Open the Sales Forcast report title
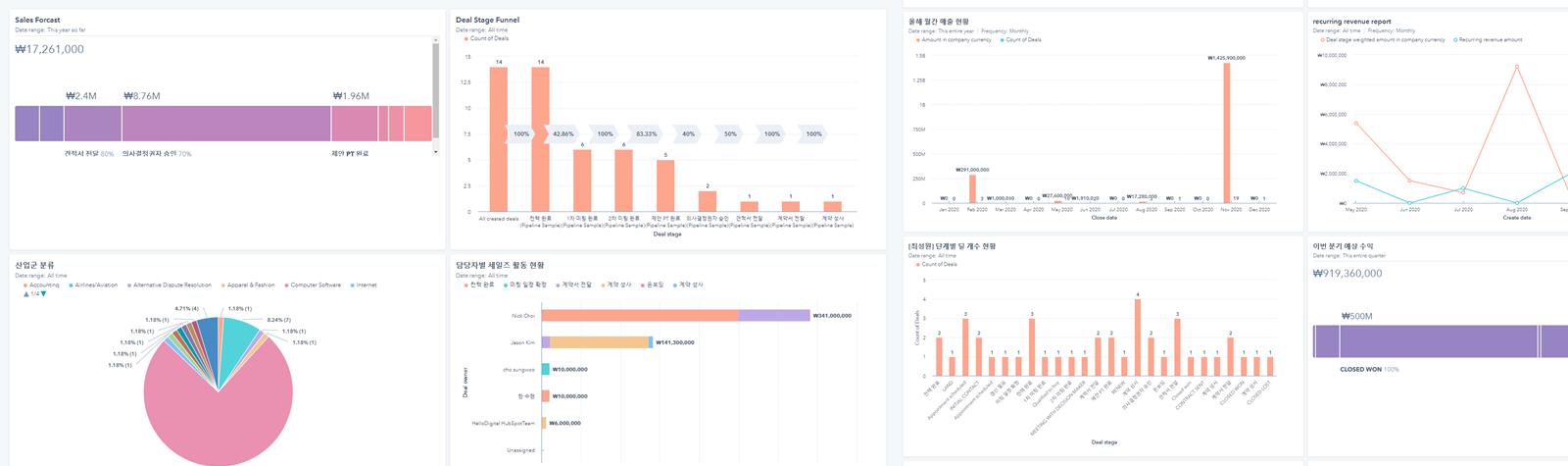Image resolution: width=1568 pixels, height=466 pixels. 38,20
